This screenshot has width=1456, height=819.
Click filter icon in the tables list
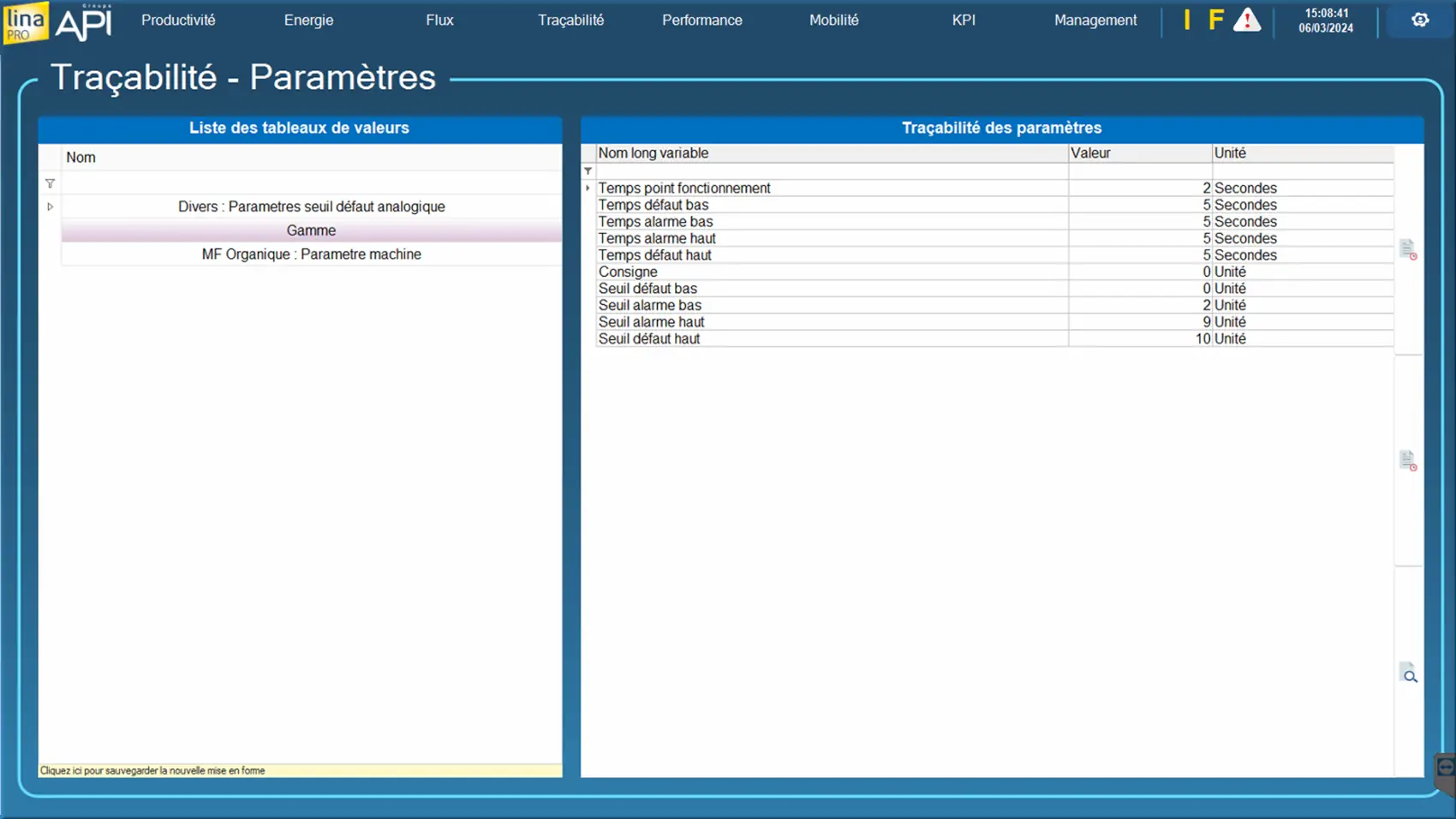50,183
